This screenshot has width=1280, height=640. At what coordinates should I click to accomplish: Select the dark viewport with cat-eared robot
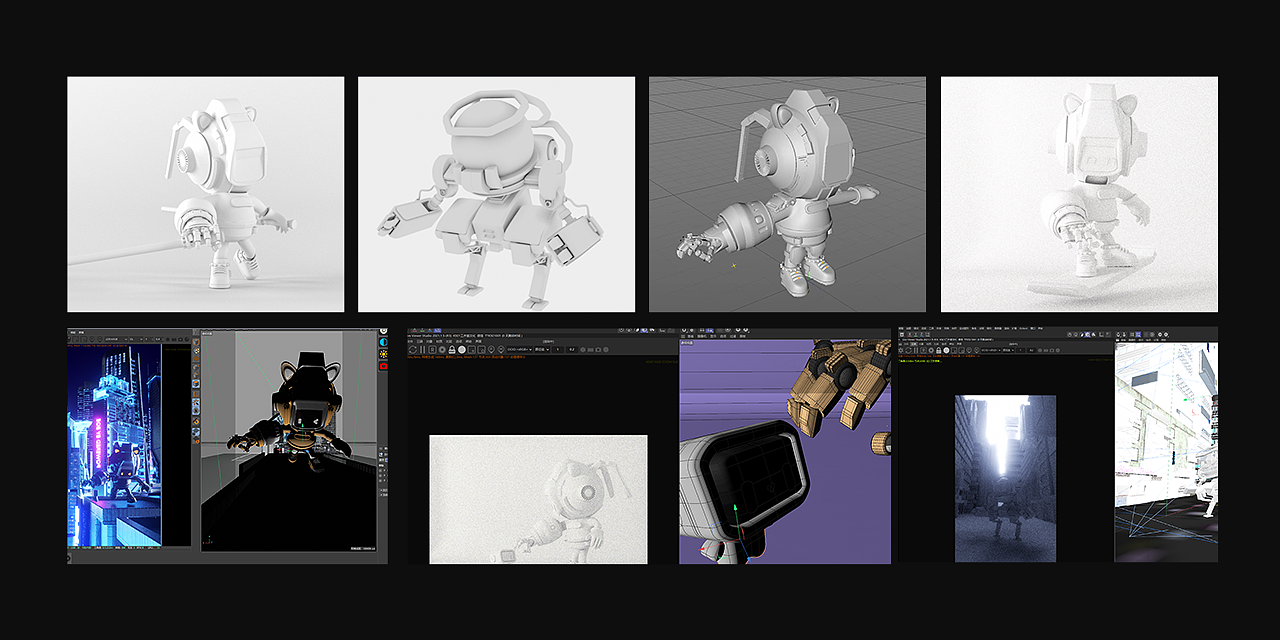[289, 441]
